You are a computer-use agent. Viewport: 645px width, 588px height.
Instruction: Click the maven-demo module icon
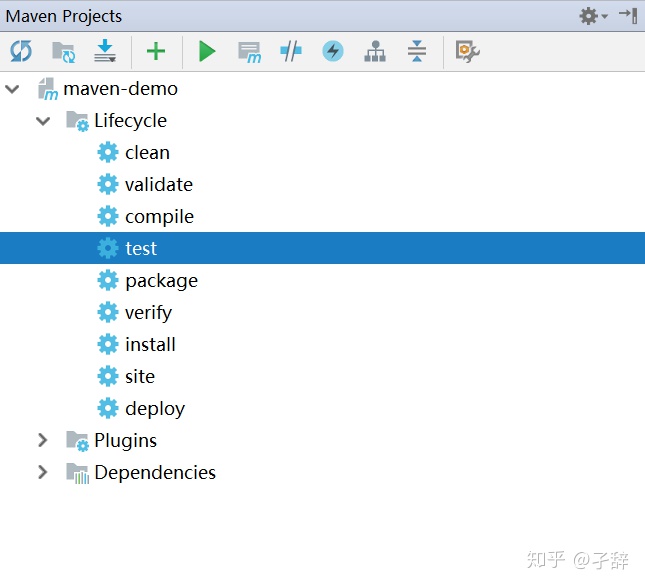(x=48, y=89)
